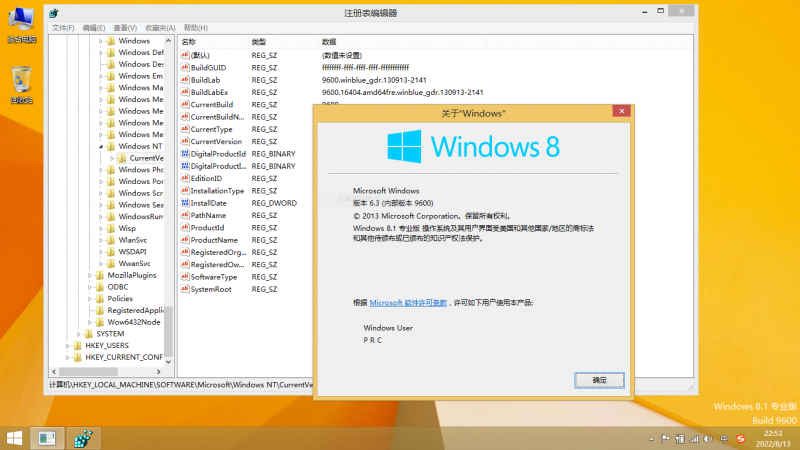Click the MozillaPlugins folder icon
The height and width of the screenshot is (450, 800).
[x=100, y=275]
